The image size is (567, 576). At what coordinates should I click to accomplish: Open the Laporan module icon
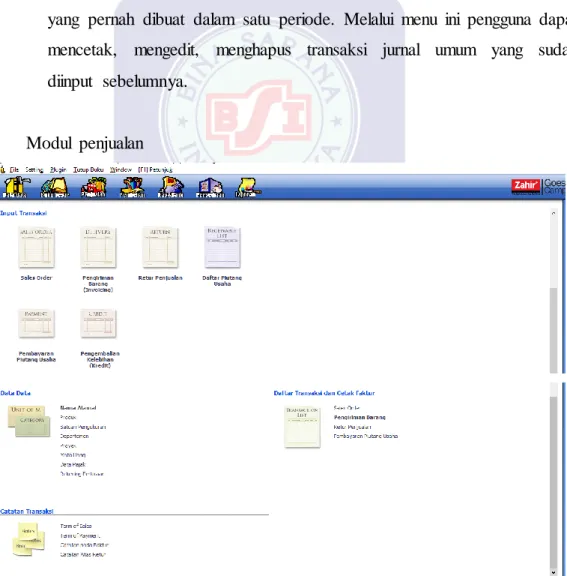pyautogui.click(x=249, y=187)
